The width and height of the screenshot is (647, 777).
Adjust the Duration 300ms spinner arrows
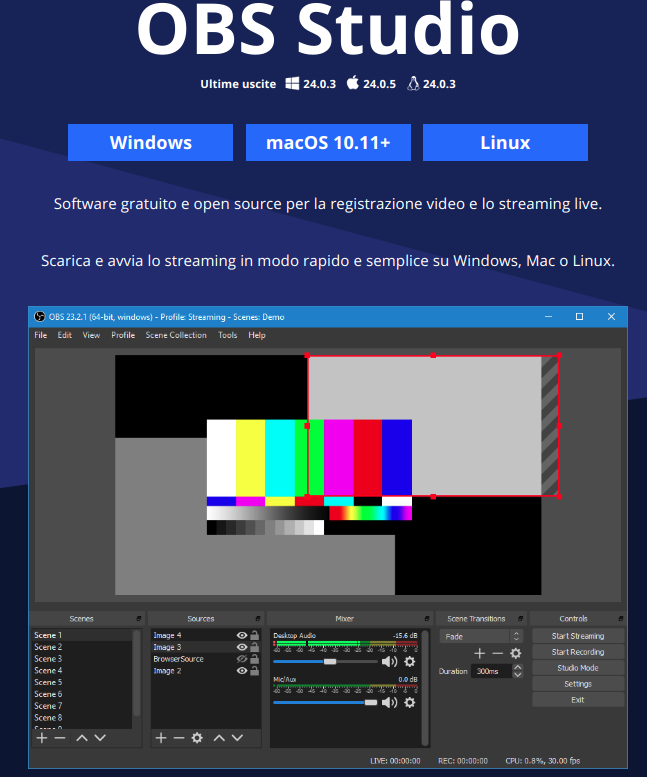518,671
